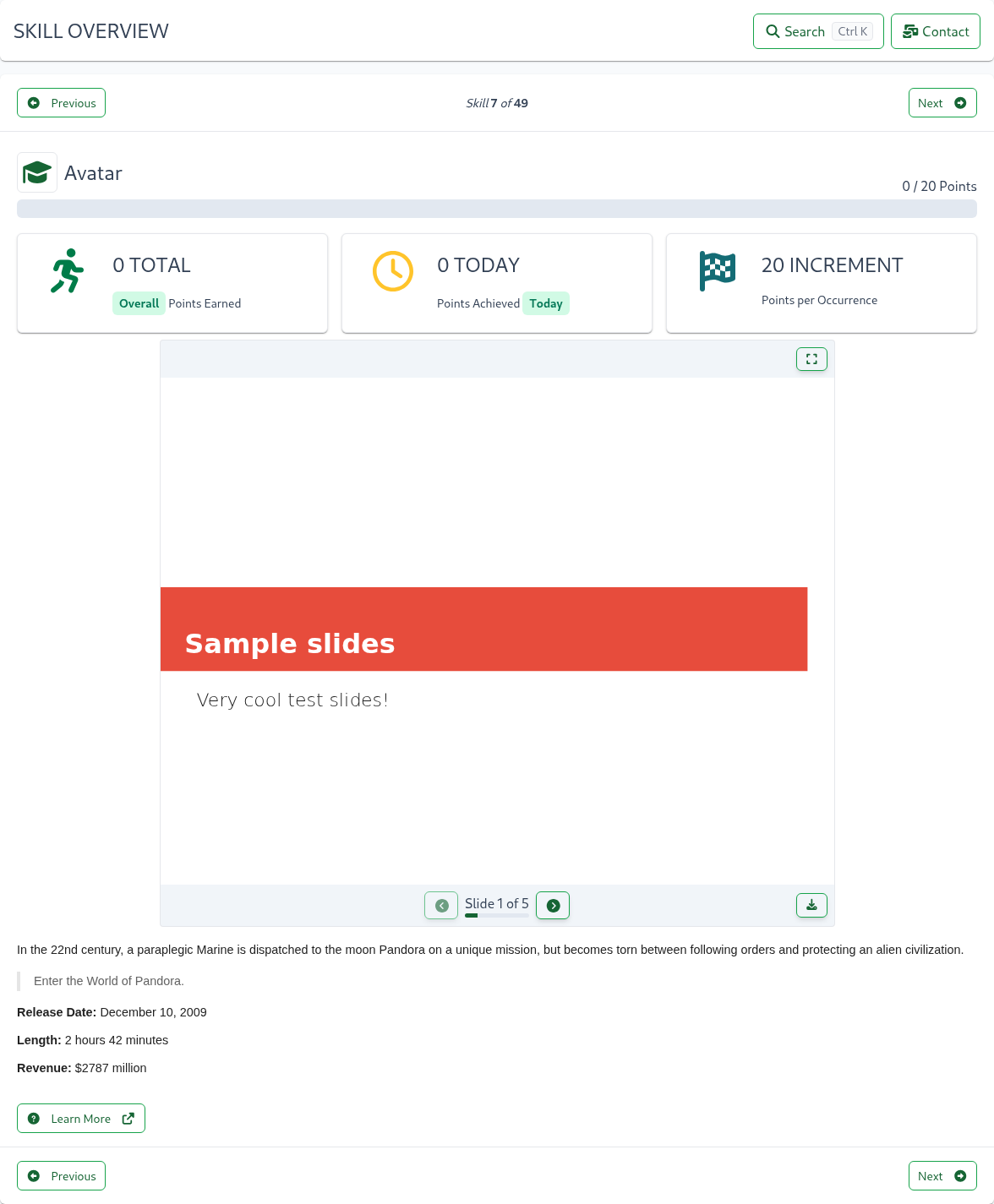The width and height of the screenshot is (994, 1204).
Task: Open the Learn More external link
Action: click(81, 1119)
